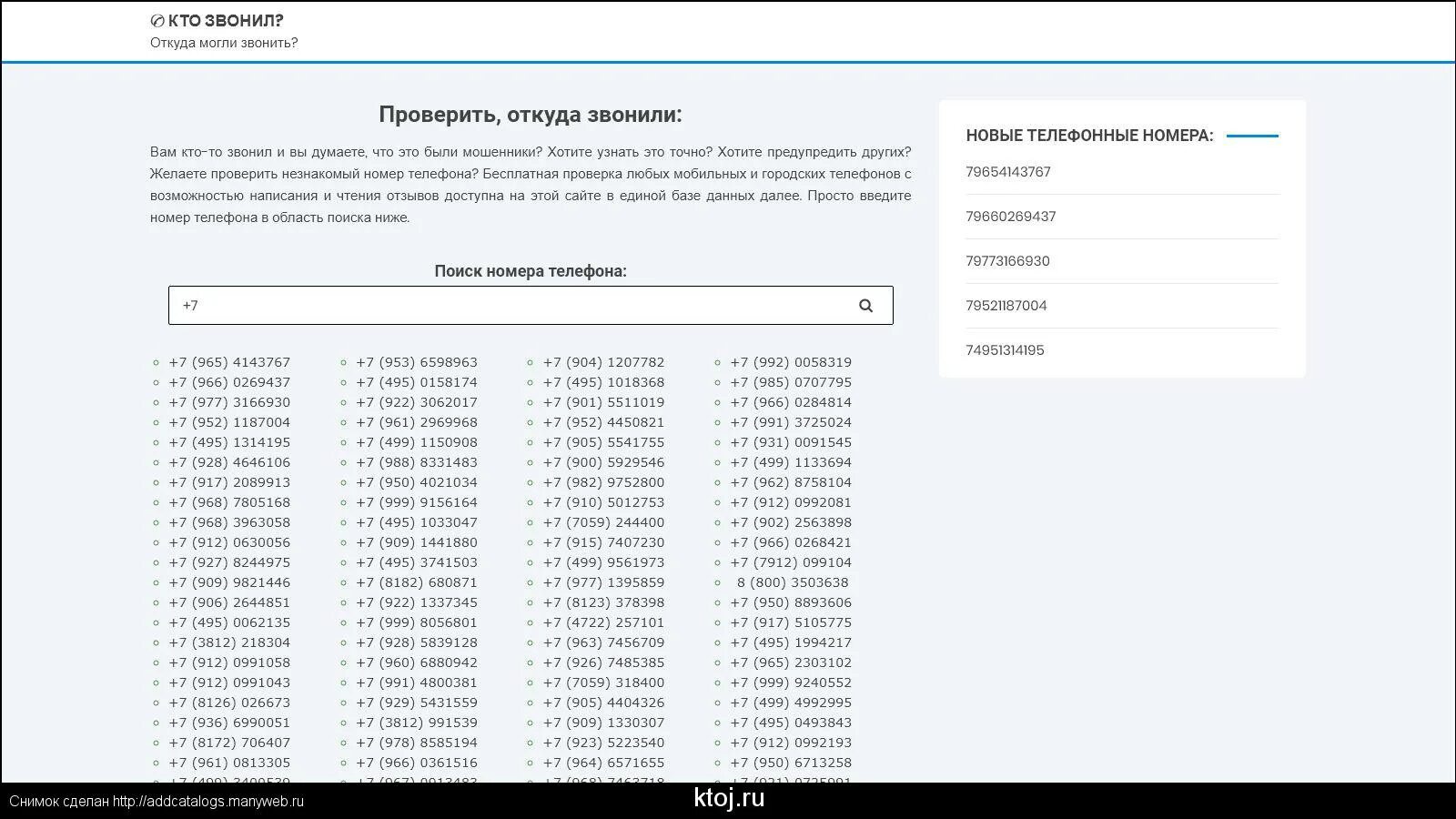The height and width of the screenshot is (819, 1456).
Task: Open number +7 (950) 6713258
Action: point(791,763)
